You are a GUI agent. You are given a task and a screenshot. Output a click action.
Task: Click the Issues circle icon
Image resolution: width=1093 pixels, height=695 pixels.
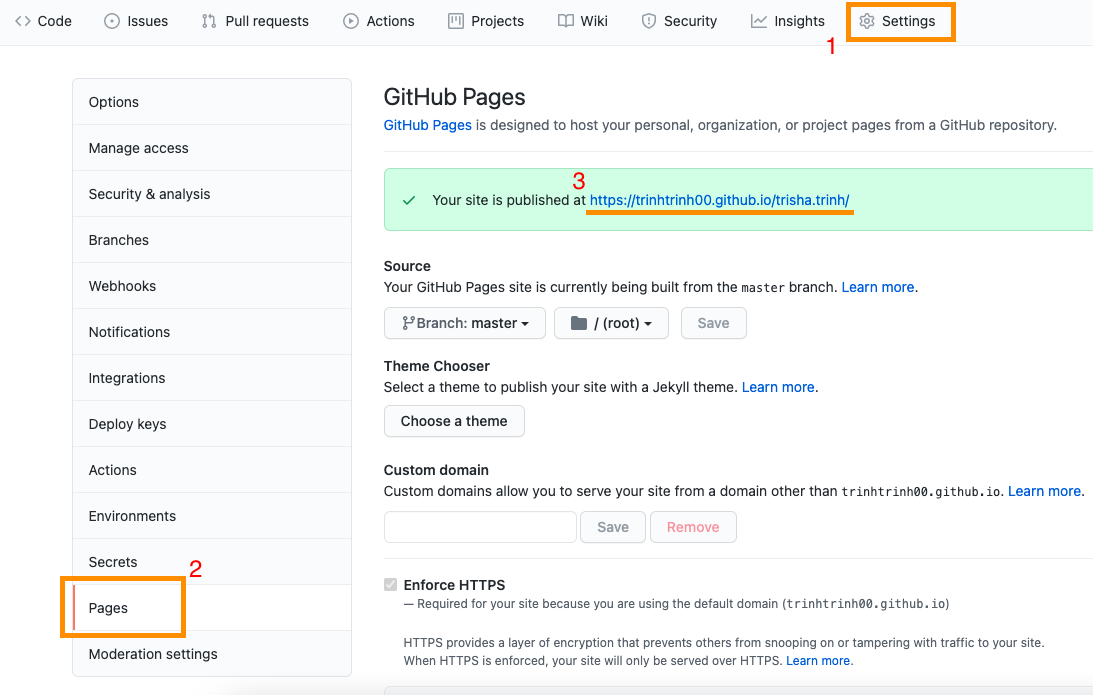(x=112, y=21)
